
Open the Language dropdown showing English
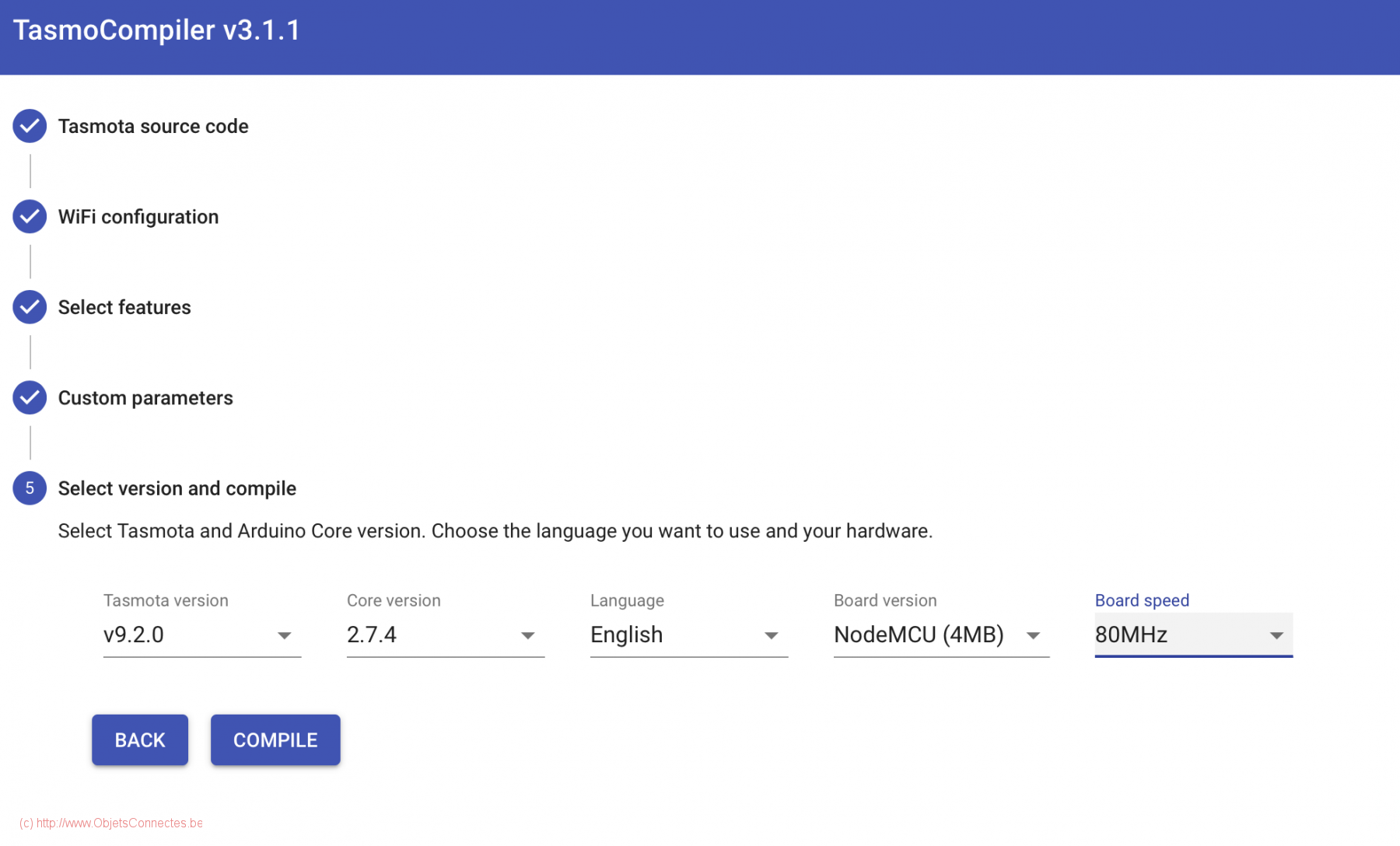coord(689,635)
